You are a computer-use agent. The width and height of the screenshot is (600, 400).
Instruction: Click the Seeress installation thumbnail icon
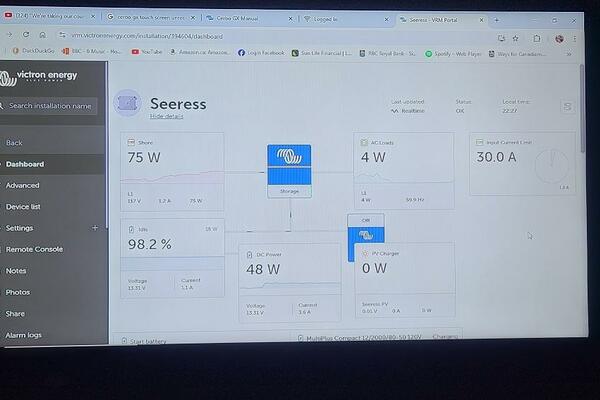click(x=127, y=103)
